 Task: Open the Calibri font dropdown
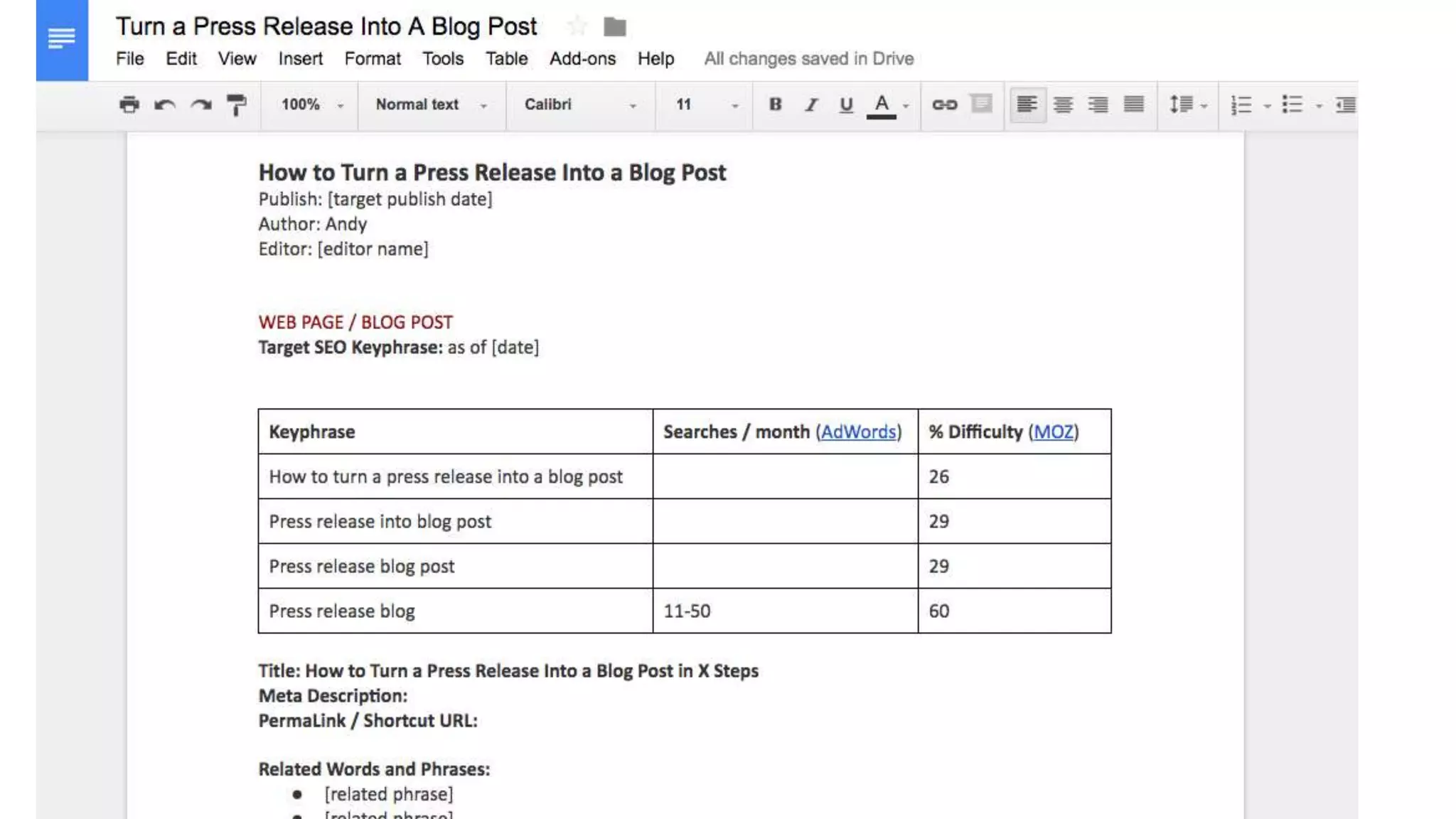tap(579, 105)
